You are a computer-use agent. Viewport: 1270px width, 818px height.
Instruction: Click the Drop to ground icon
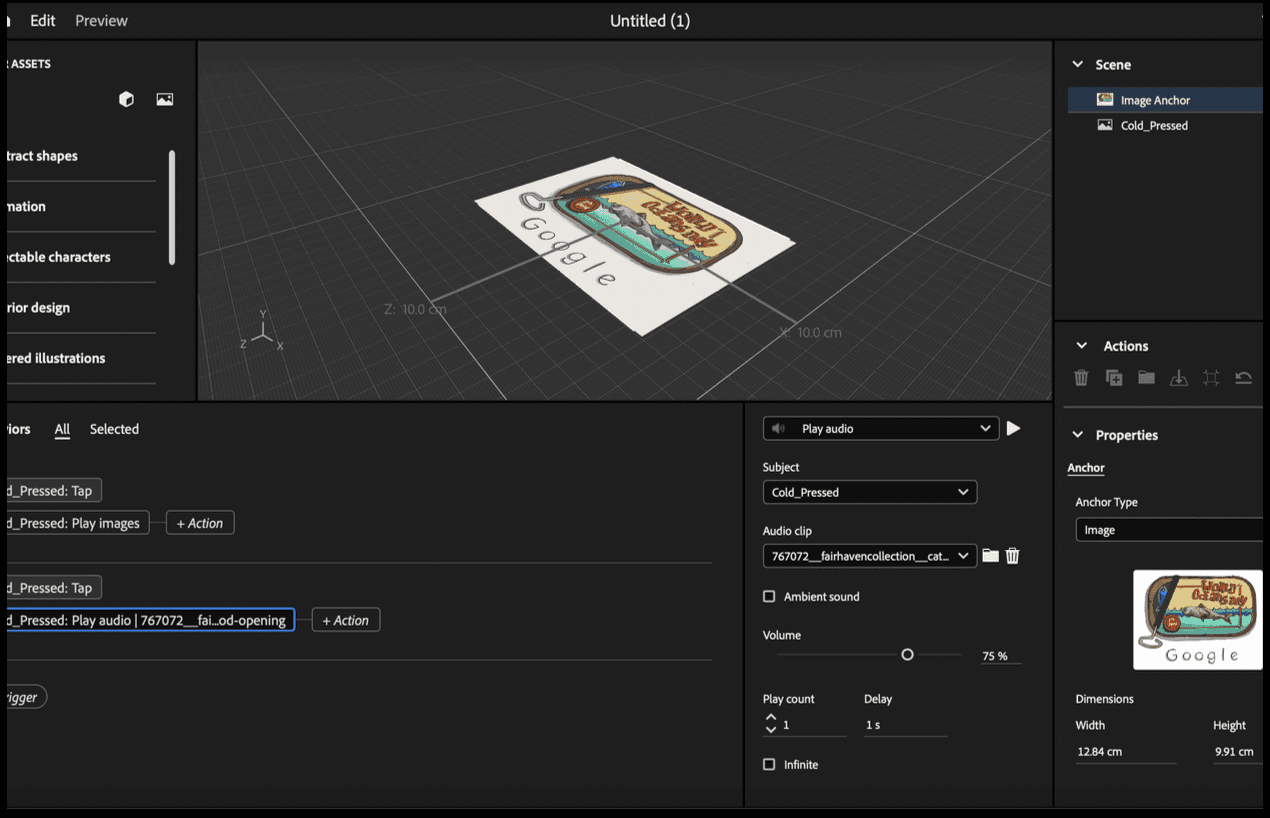[1179, 378]
